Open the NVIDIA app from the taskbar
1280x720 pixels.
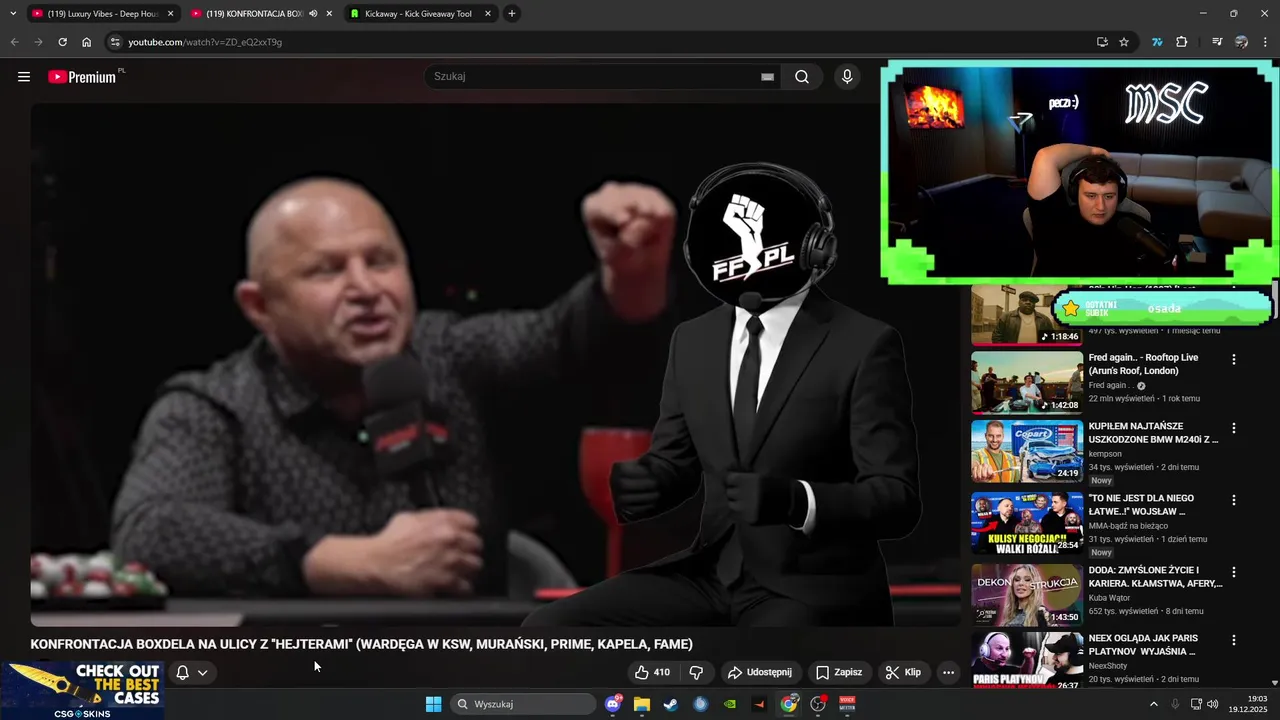pyautogui.click(x=730, y=704)
